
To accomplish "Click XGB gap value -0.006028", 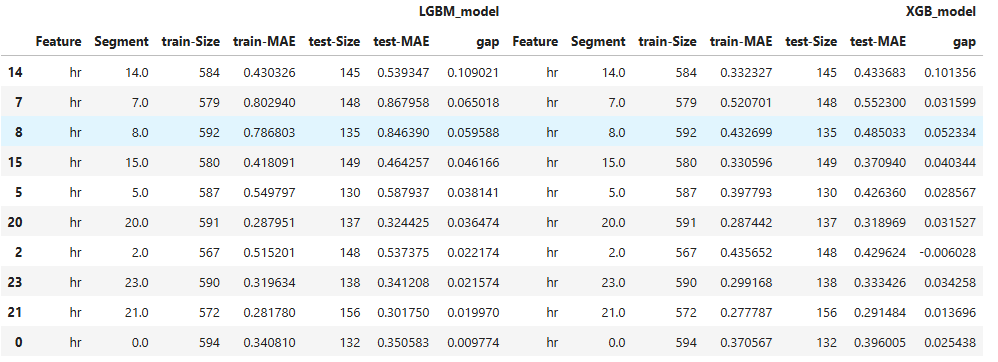I will pyautogui.click(x=948, y=253).
